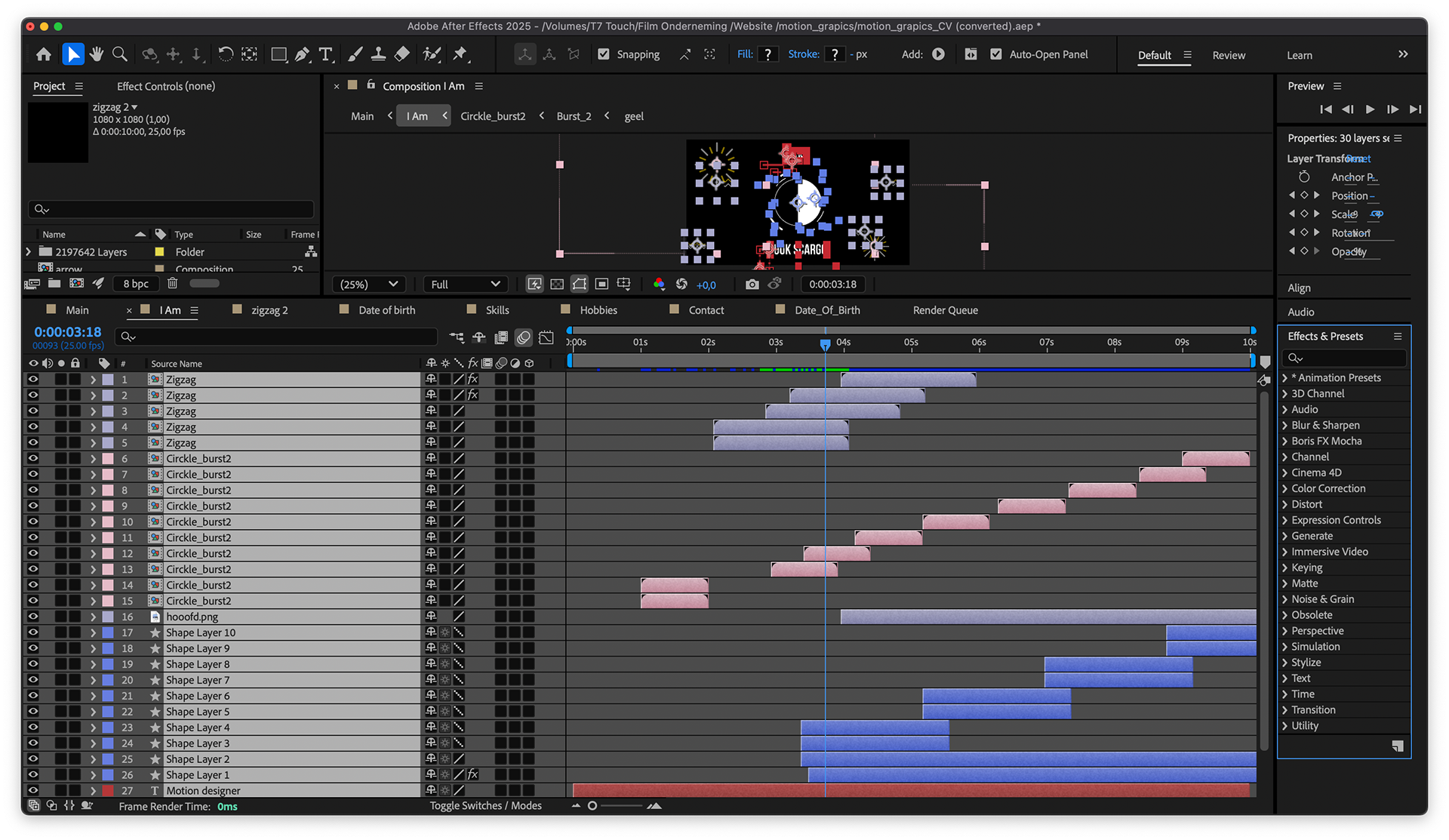1449x840 pixels.
Task: Toggle the Snapping checkbox
Action: point(604,54)
